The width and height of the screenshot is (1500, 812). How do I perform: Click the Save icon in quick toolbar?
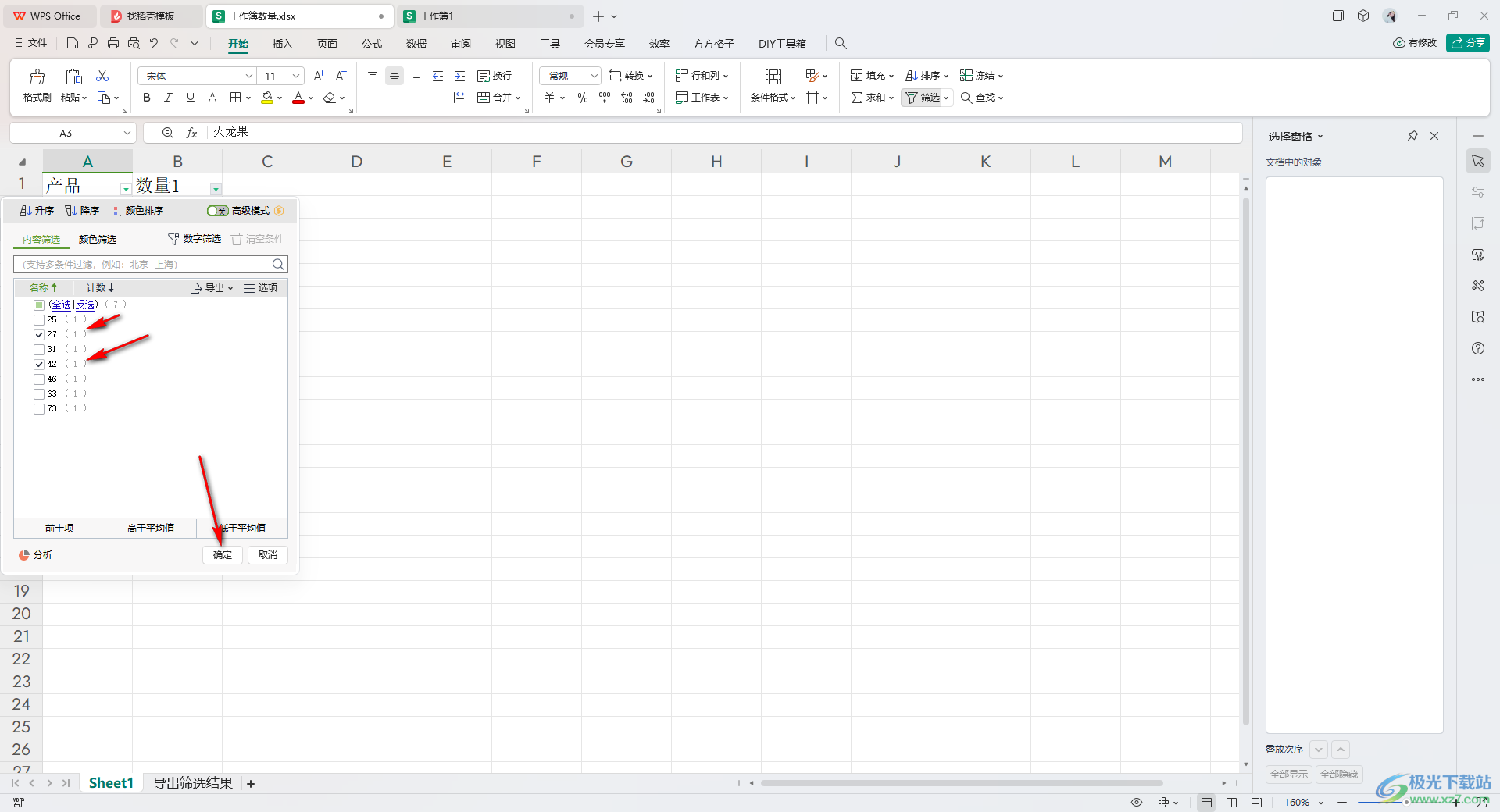pyautogui.click(x=73, y=44)
